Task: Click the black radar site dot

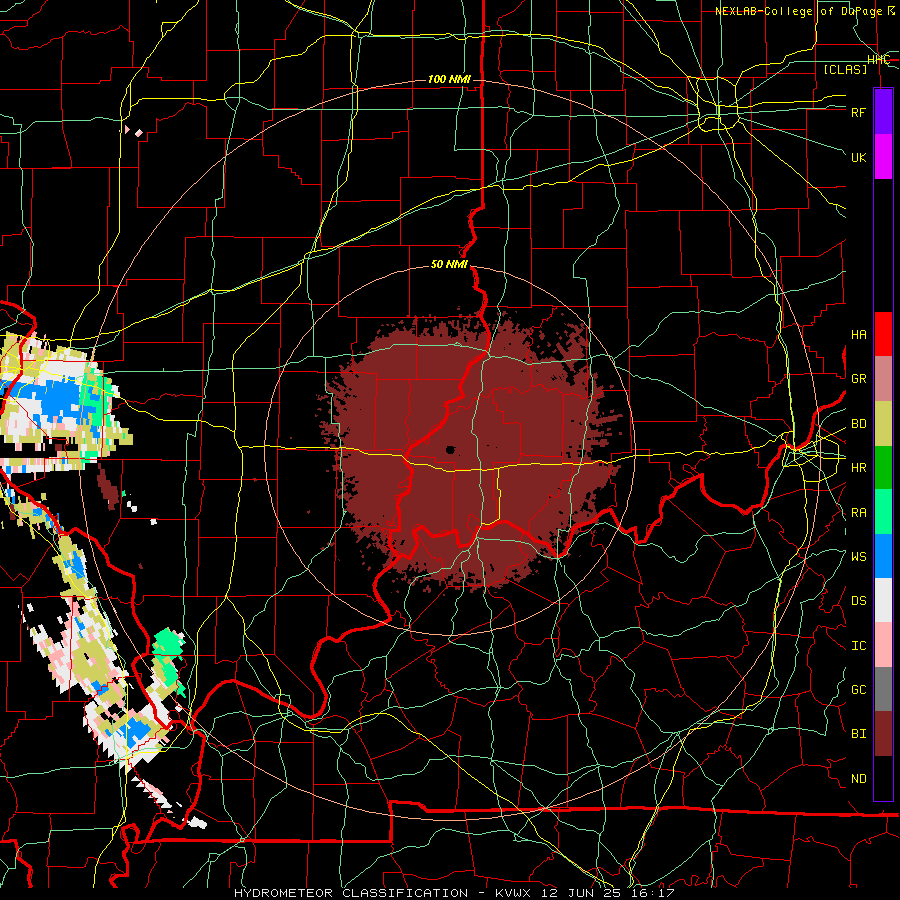Action: [x=451, y=450]
